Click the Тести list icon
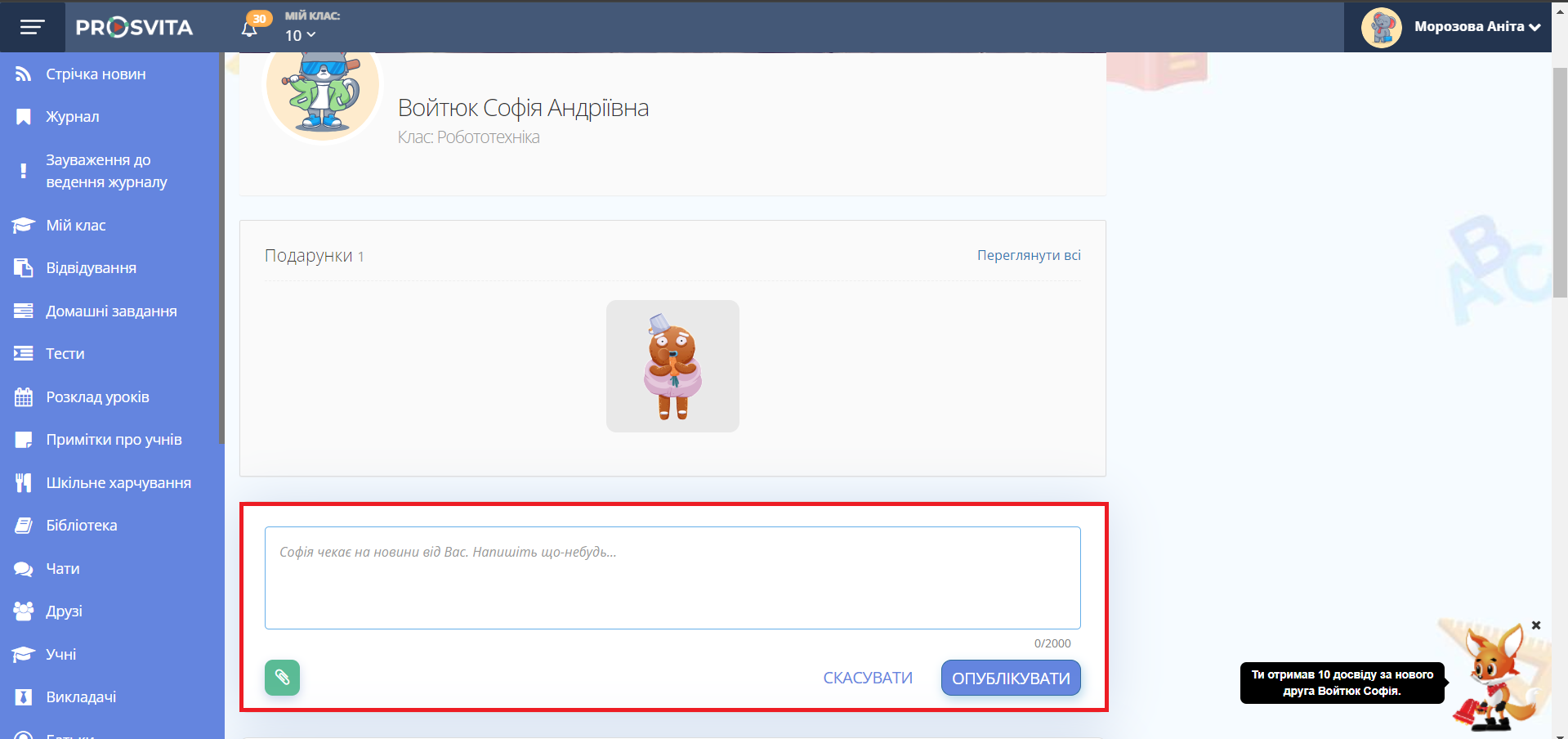Image resolution: width=1568 pixels, height=739 pixels. click(x=24, y=354)
